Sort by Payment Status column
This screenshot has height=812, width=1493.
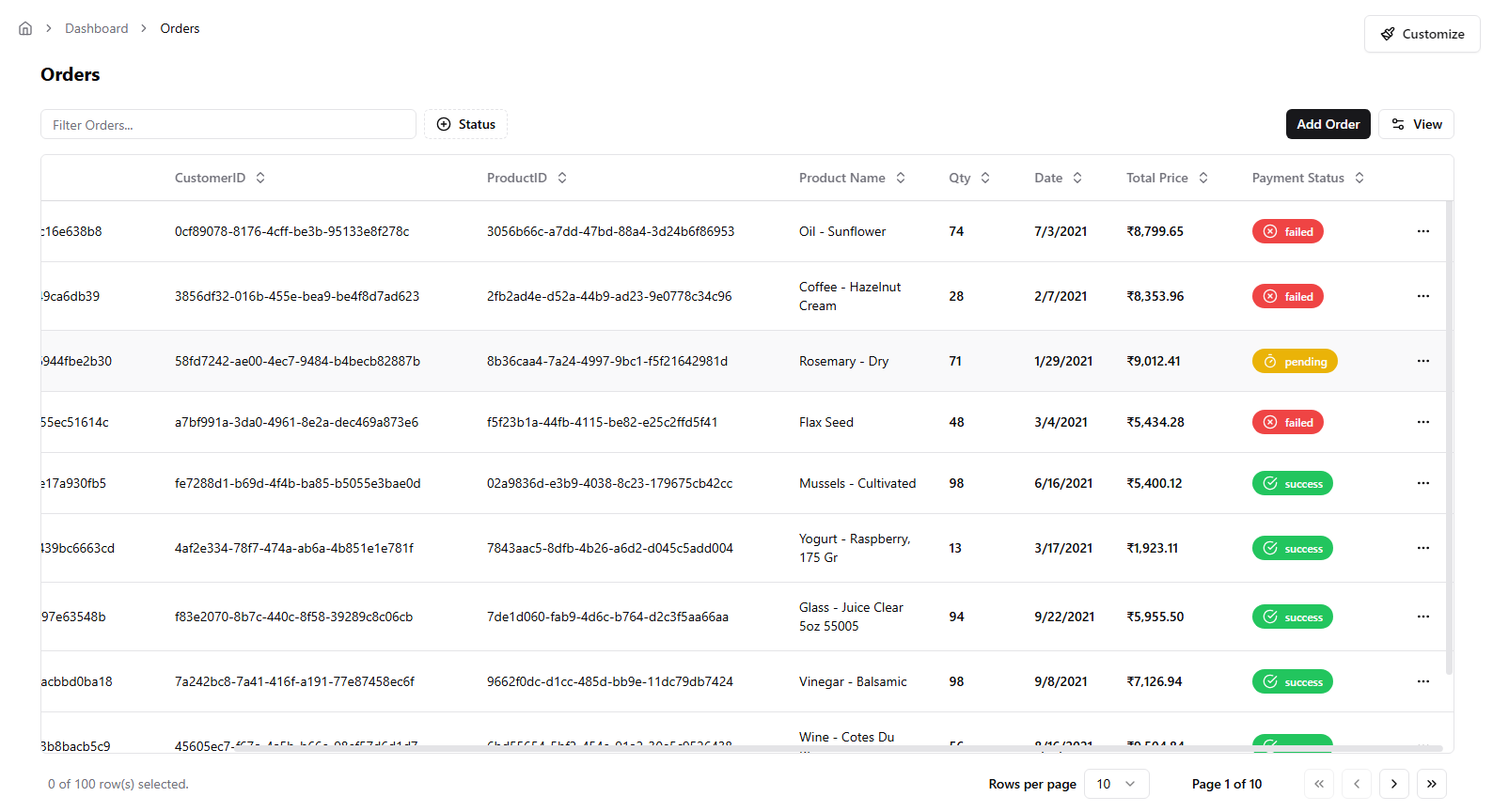1308,178
